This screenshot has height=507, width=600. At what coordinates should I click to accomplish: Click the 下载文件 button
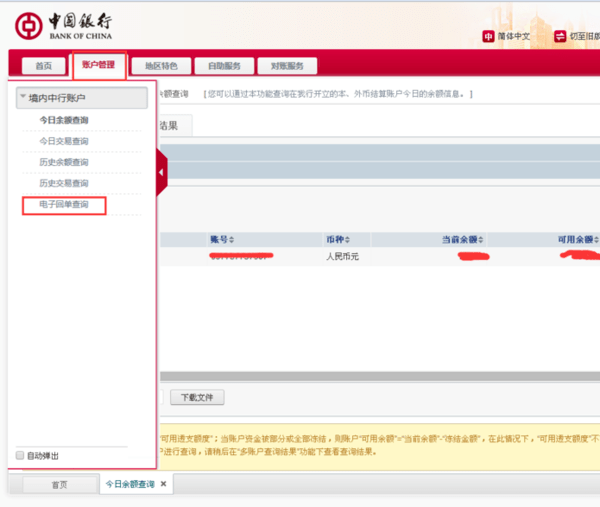(x=197, y=398)
